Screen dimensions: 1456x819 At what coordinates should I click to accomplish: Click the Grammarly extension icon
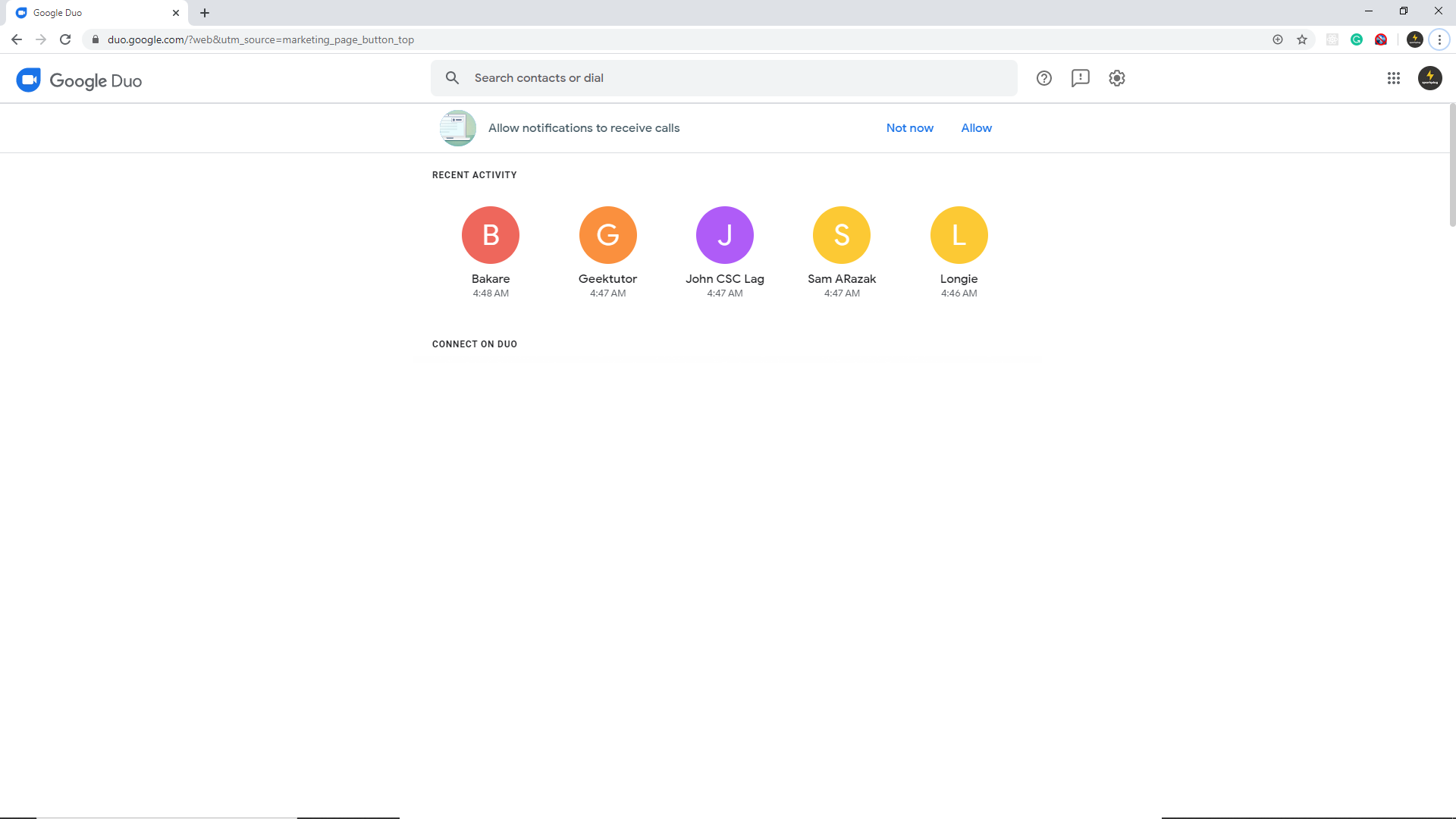coord(1357,39)
